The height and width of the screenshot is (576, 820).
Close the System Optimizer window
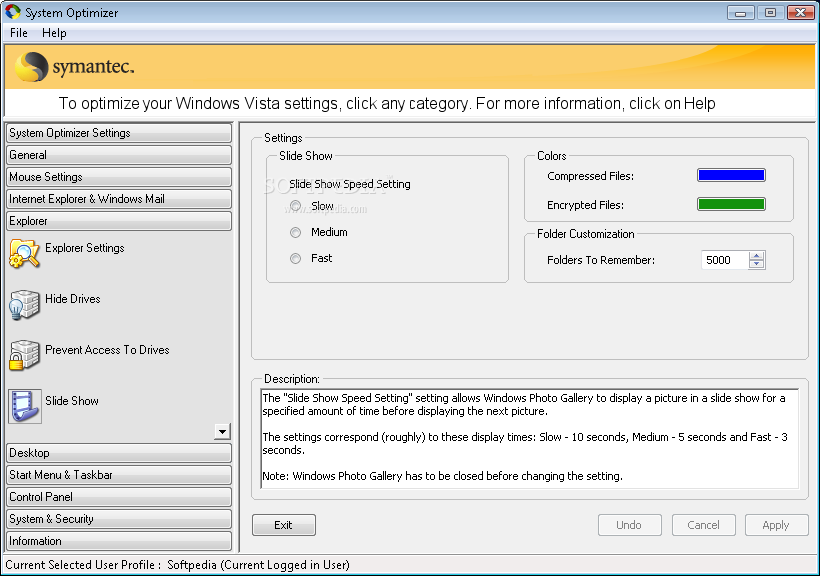click(x=800, y=13)
